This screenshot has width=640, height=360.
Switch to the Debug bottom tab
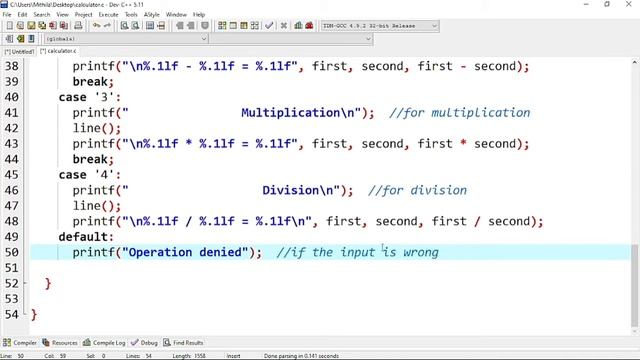144,343
